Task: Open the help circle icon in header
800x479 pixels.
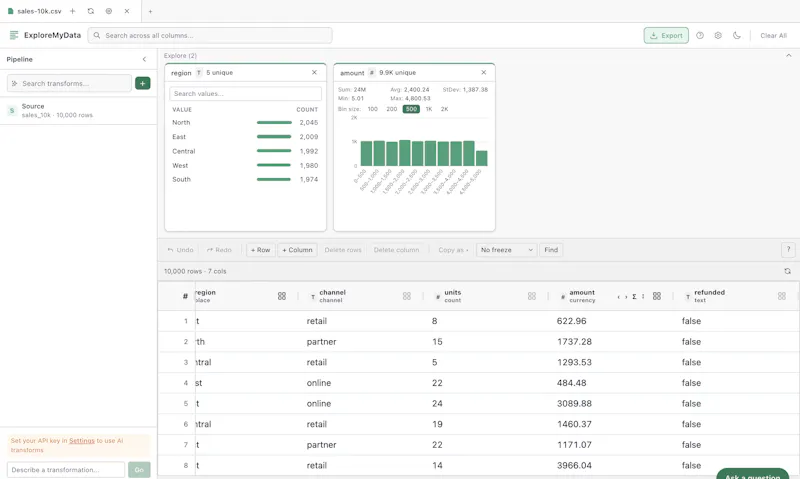Action: point(700,35)
